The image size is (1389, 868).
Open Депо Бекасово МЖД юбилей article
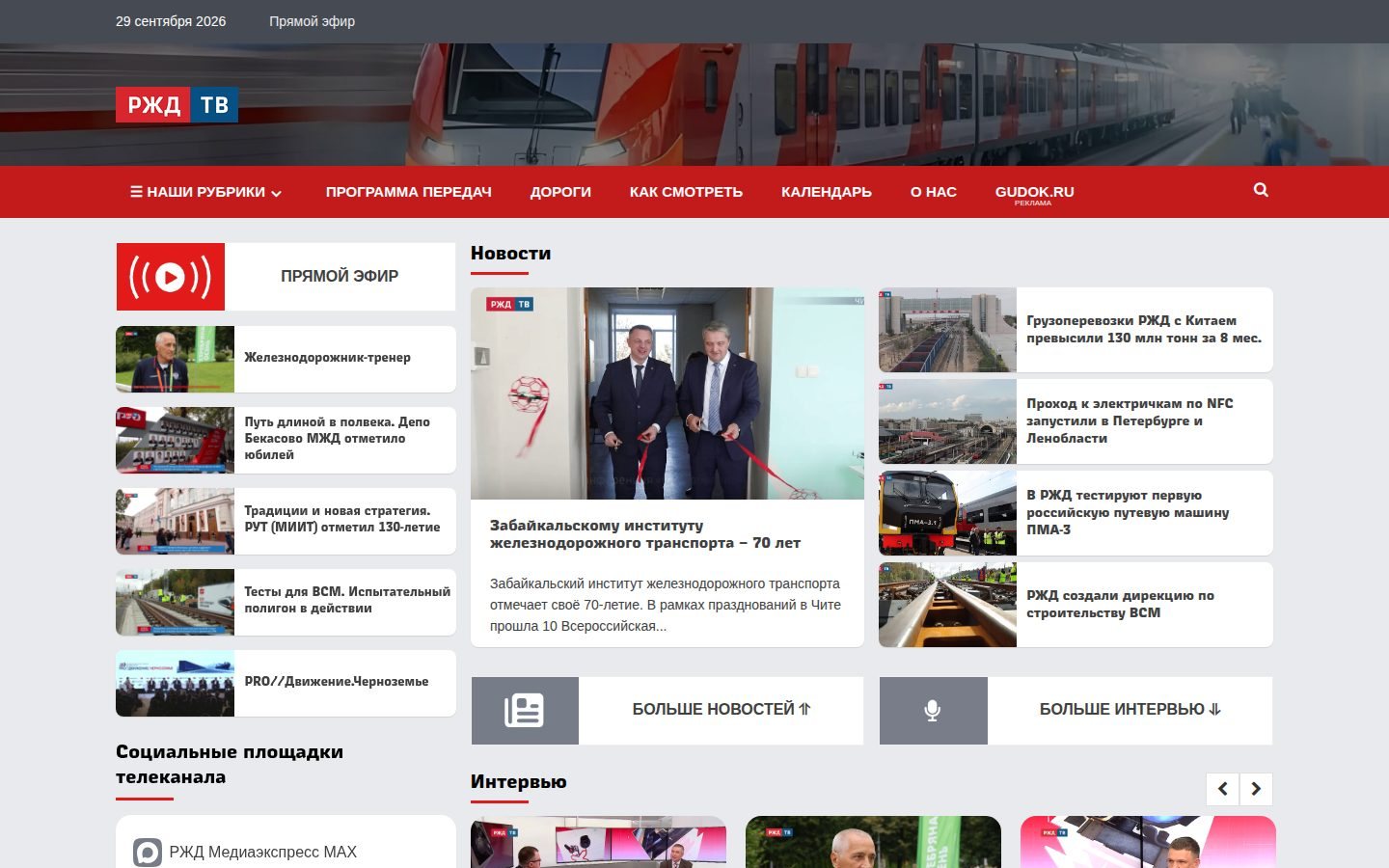coord(337,439)
